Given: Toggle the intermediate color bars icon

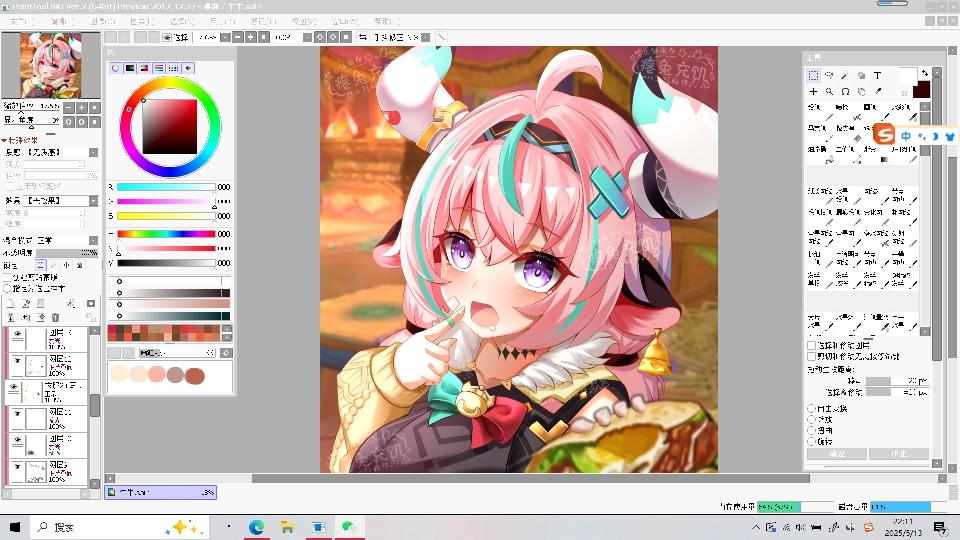Looking at the screenshot, I should pyautogui.click(x=159, y=68).
